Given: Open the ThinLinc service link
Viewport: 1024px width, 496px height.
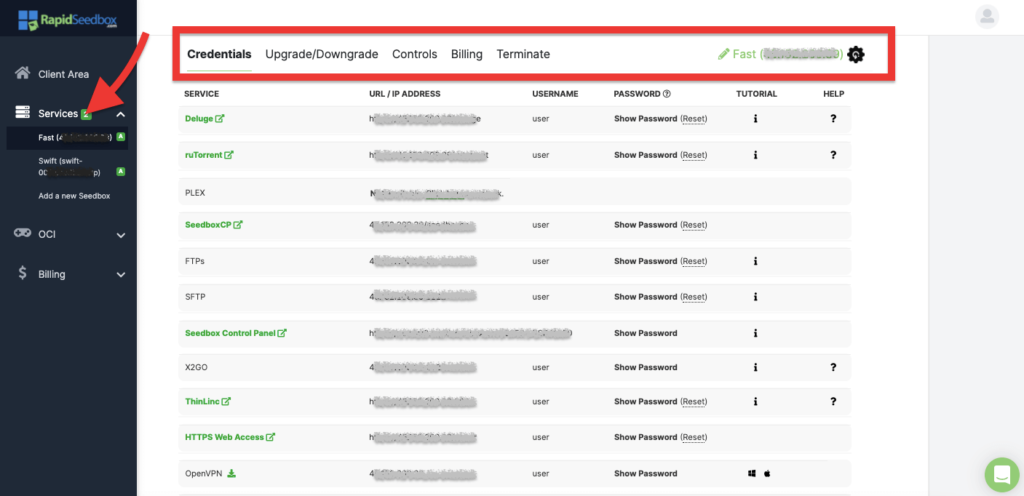Looking at the screenshot, I should 208,401.
